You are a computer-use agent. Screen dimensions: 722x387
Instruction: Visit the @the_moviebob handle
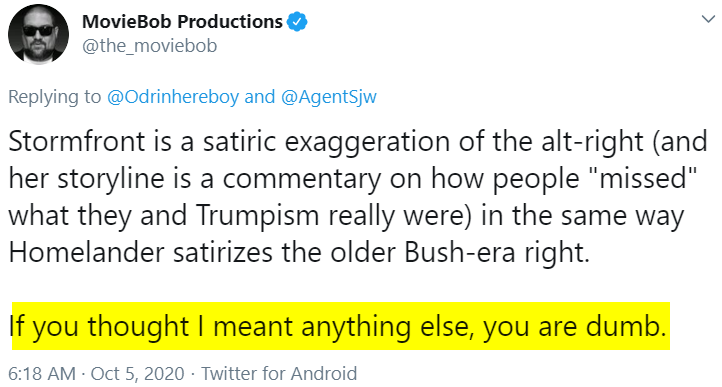149,46
